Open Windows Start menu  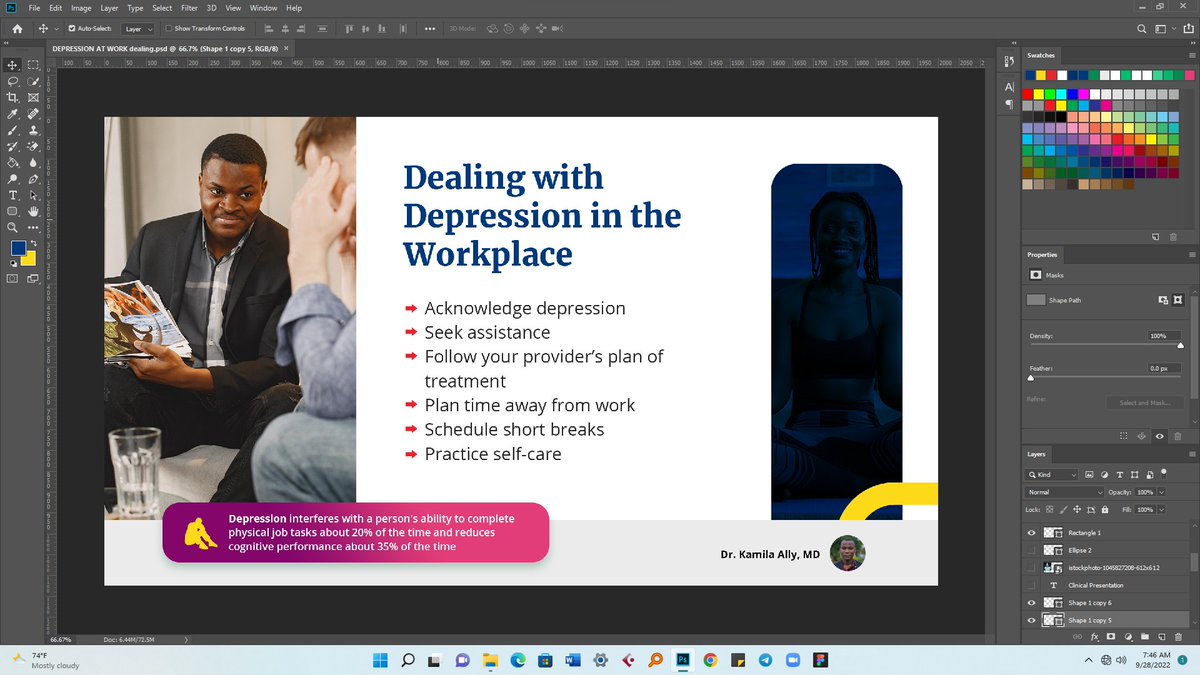point(381,660)
